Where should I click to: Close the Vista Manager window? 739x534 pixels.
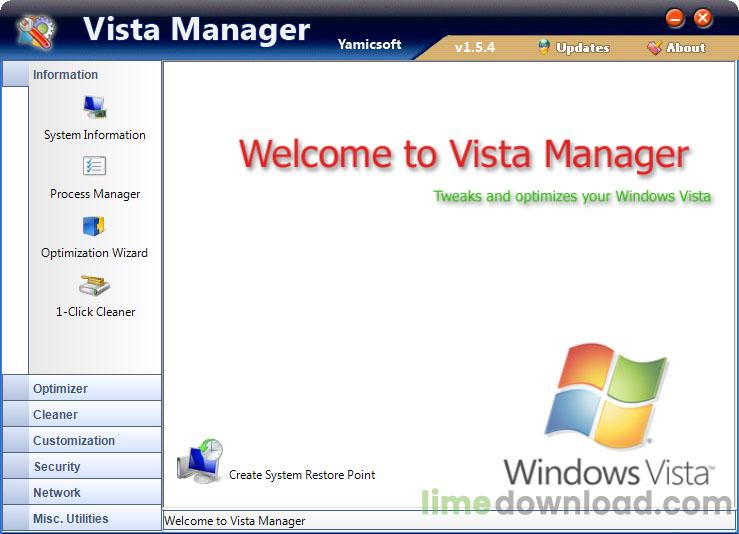point(703,18)
